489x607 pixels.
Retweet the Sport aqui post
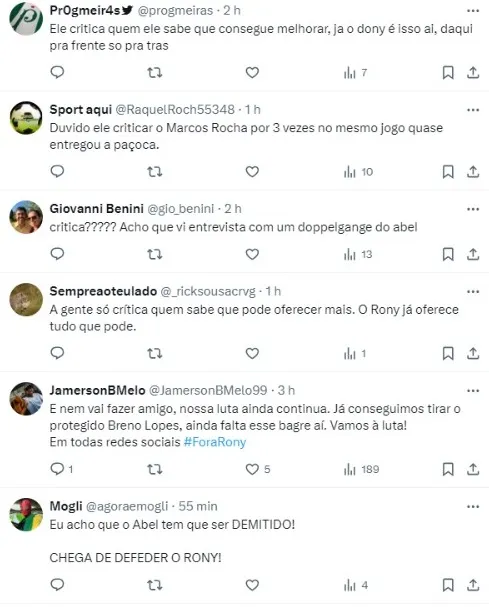pos(154,171)
